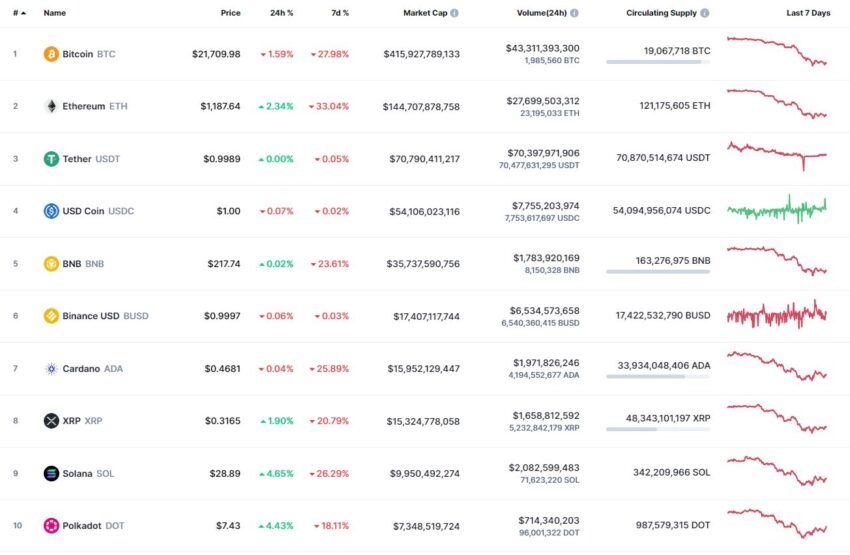This screenshot has height=555, width=850.
Task: Click the Bitcoin orange coin icon
Action: point(51,54)
